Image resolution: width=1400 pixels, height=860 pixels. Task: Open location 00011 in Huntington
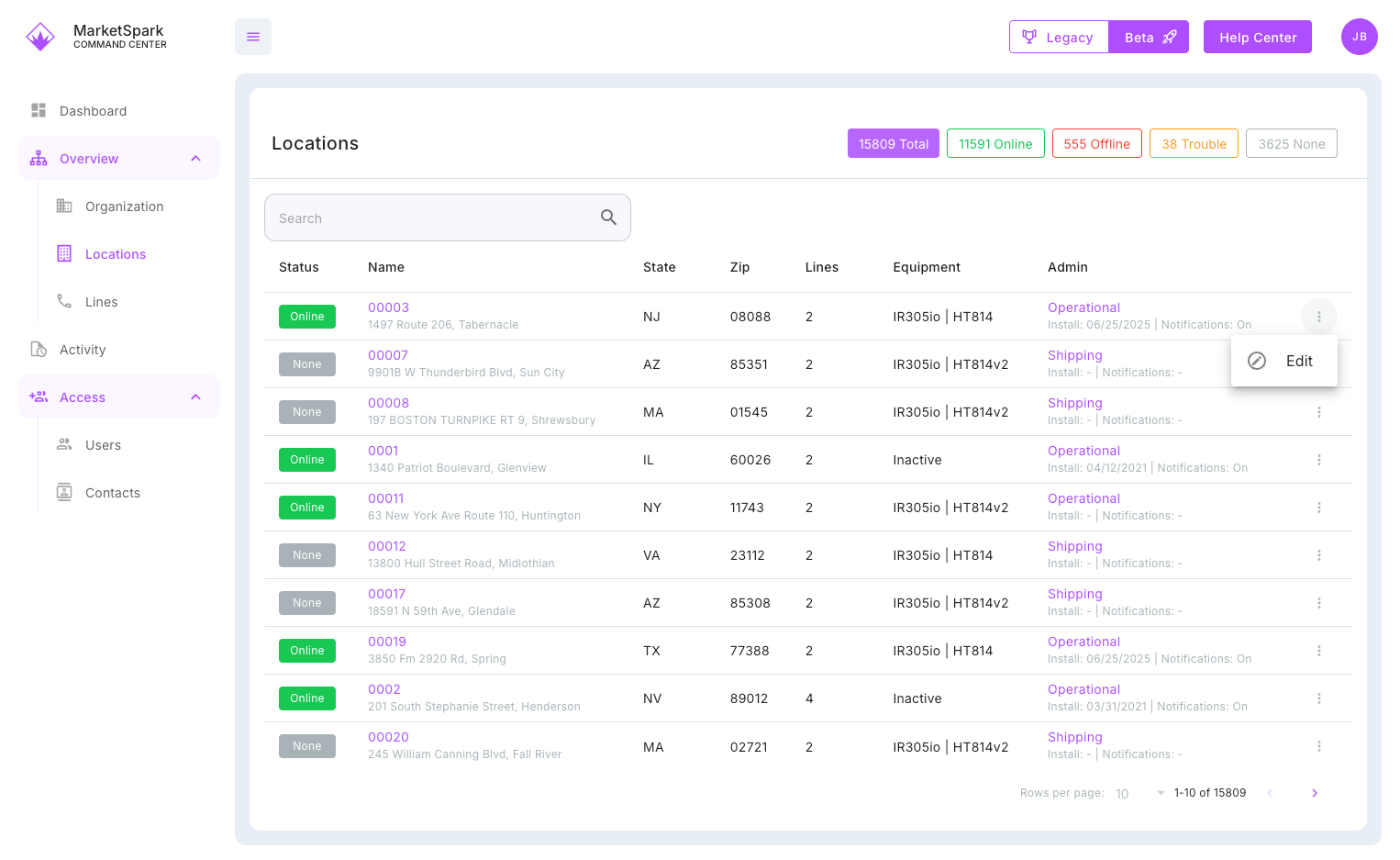tap(385, 497)
